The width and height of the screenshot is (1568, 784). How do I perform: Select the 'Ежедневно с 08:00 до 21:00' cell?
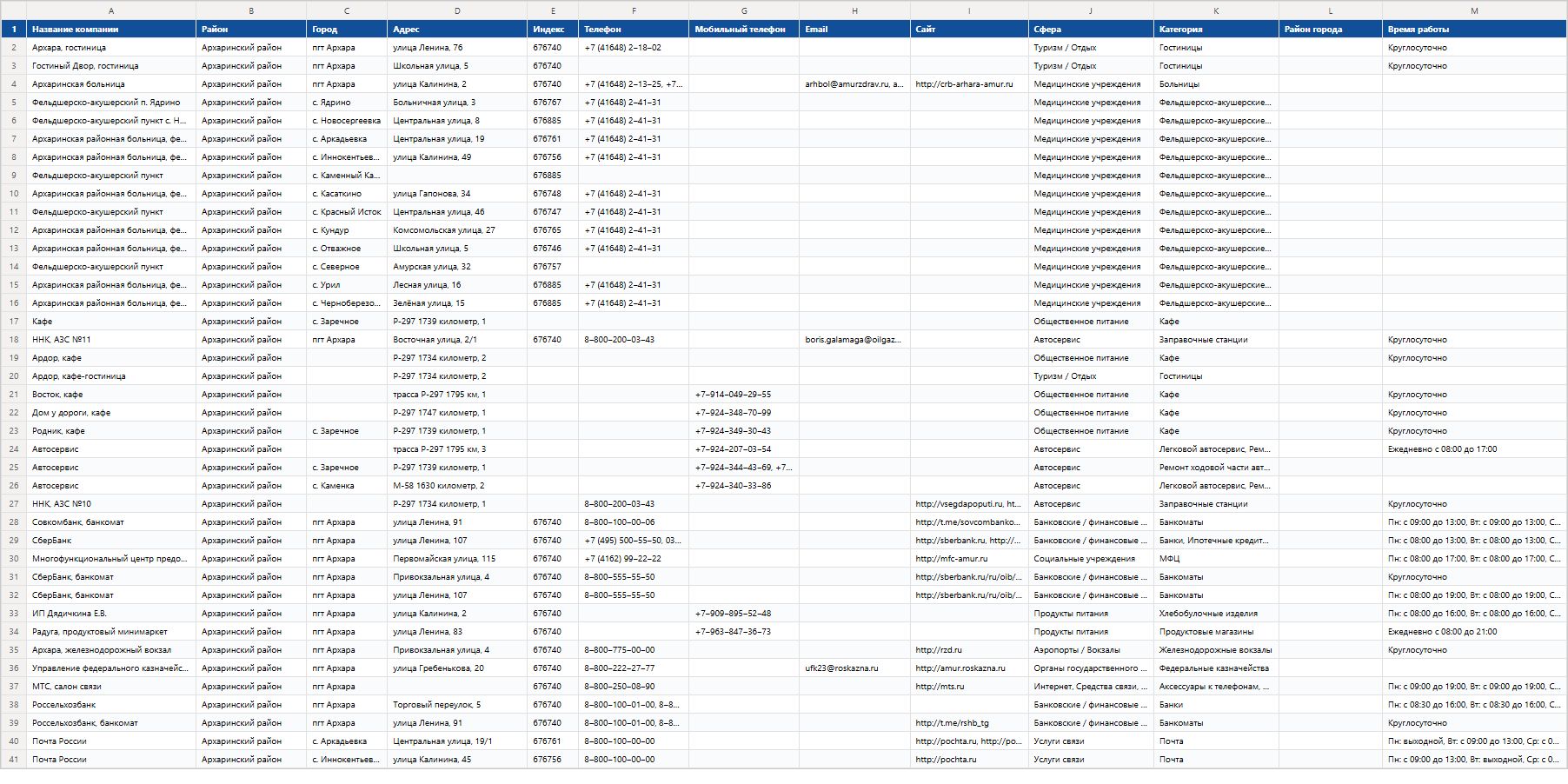click(x=1474, y=632)
